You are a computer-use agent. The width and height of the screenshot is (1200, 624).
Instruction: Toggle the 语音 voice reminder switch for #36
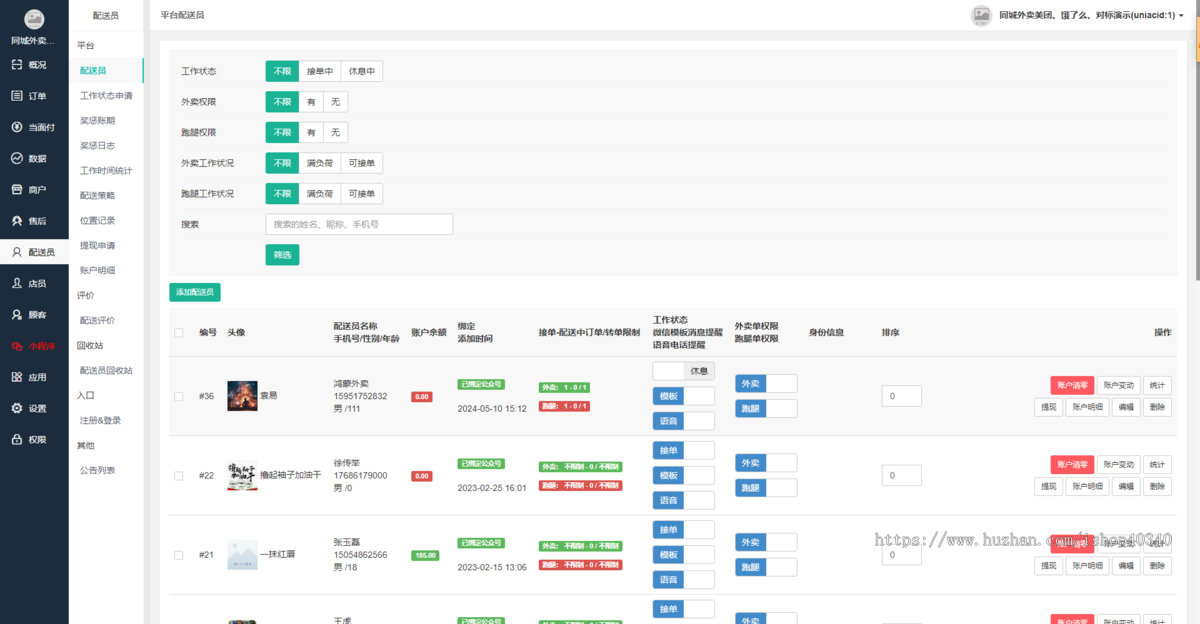(x=684, y=421)
